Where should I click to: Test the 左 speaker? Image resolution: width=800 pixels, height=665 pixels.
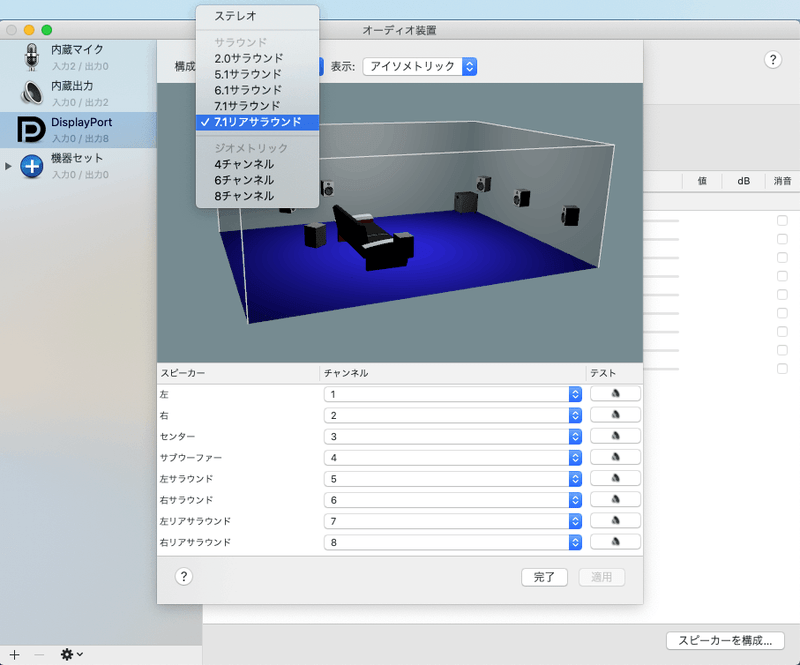point(615,393)
